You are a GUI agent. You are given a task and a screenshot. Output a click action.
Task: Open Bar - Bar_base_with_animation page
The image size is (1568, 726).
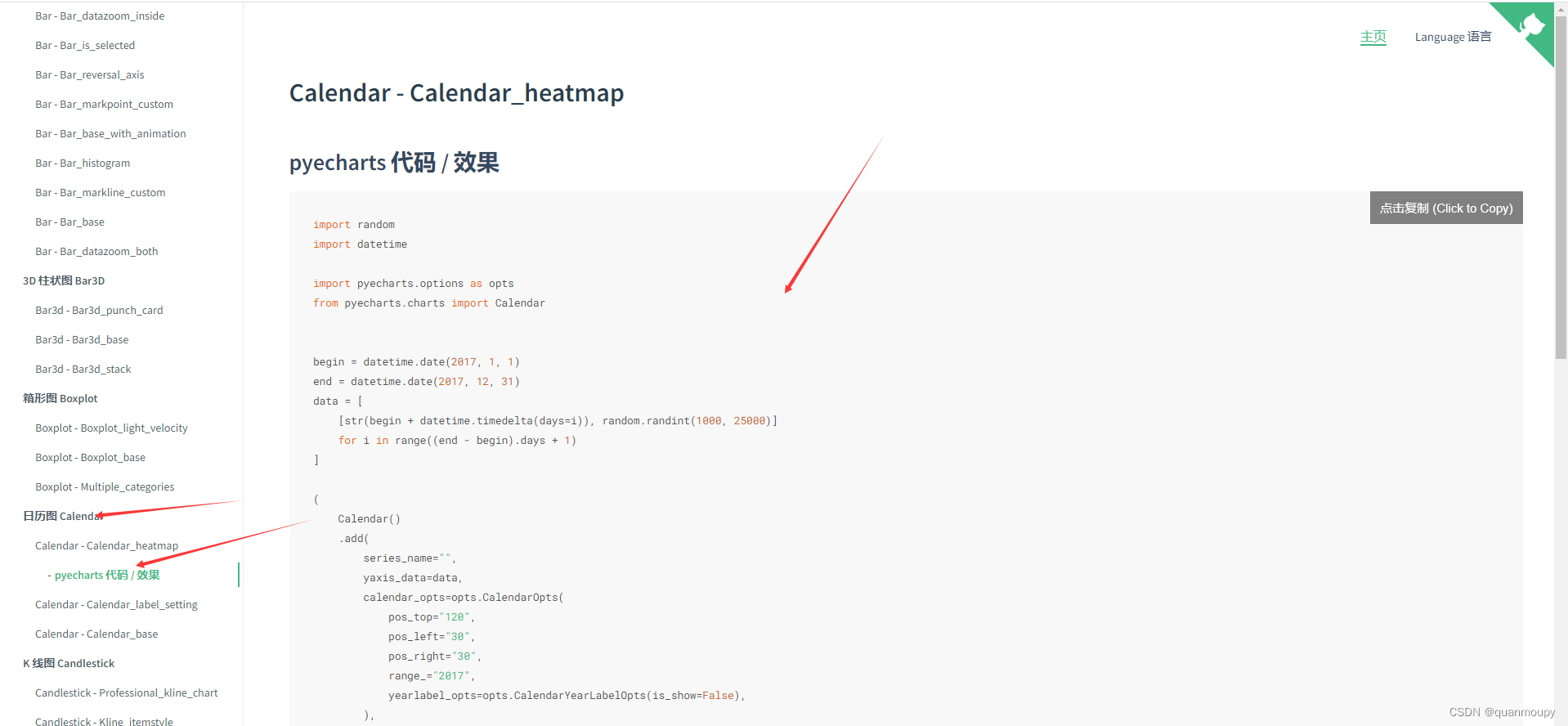110,133
